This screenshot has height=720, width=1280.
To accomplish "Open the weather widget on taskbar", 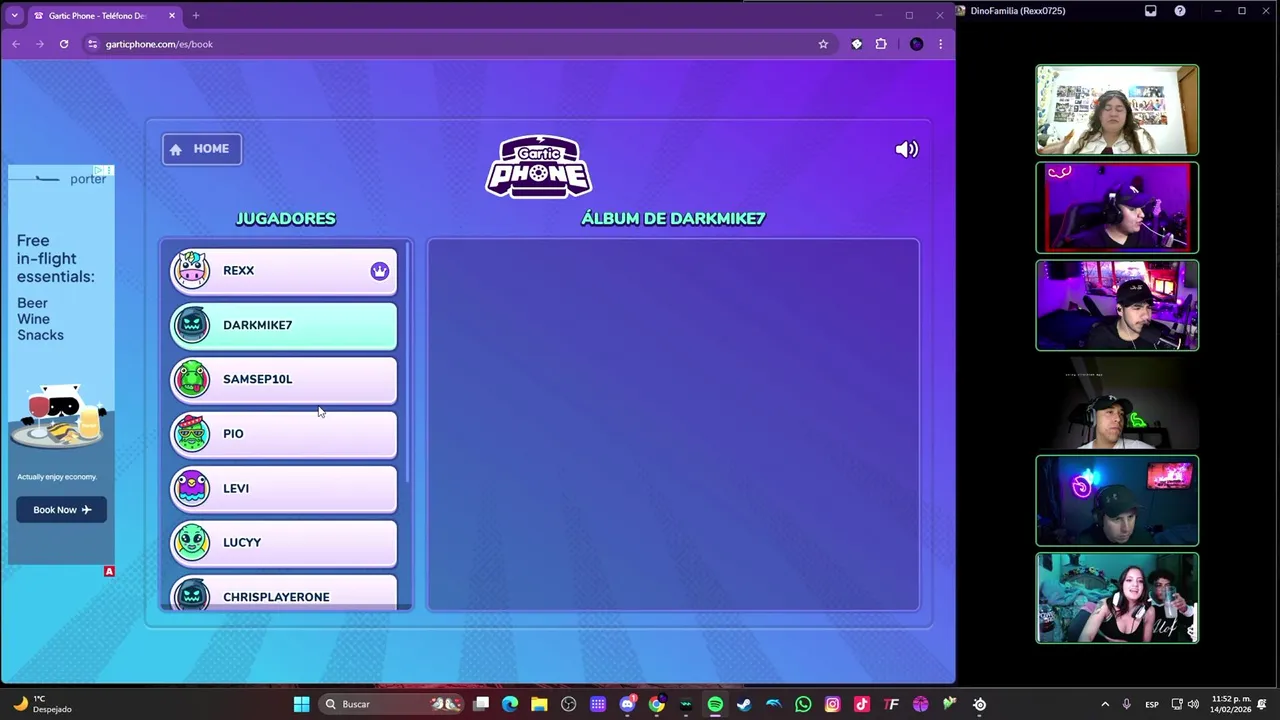I will (x=42, y=704).
